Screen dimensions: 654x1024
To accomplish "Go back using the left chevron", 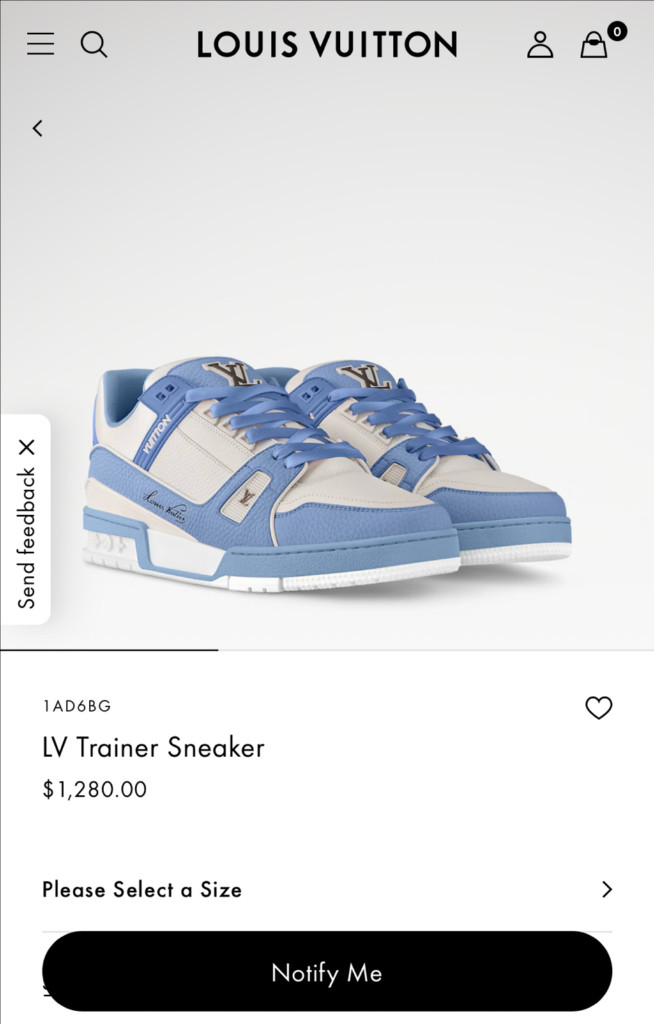I will point(38,128).
